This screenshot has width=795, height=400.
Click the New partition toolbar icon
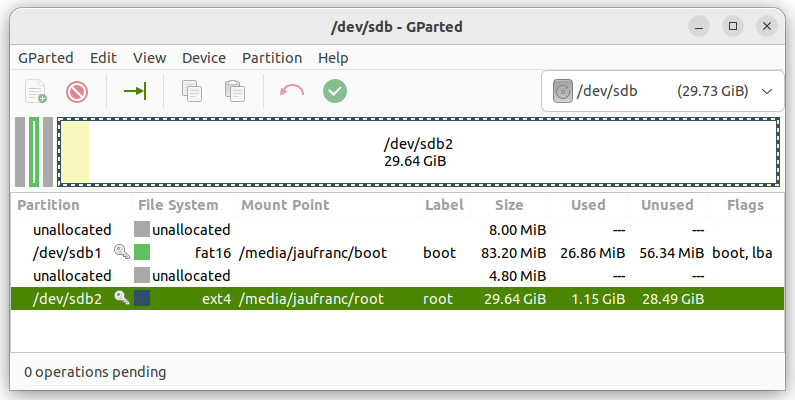(x=36, y=91)
